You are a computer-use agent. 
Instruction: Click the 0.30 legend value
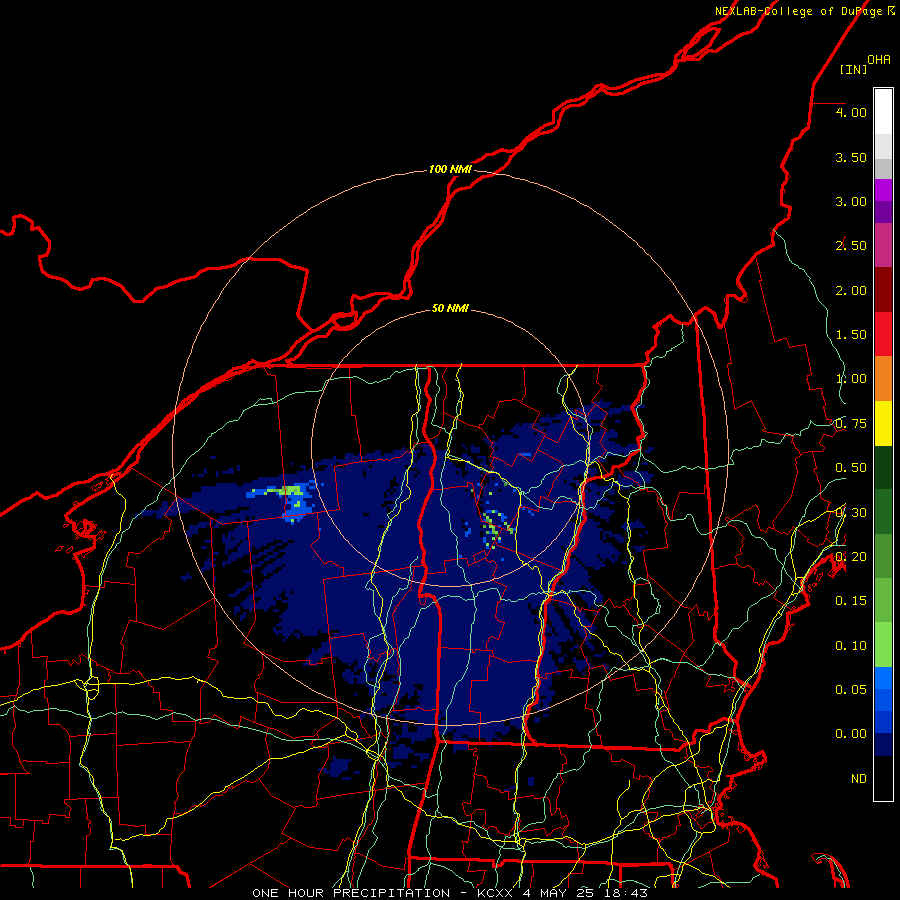[x=851, y=513]
